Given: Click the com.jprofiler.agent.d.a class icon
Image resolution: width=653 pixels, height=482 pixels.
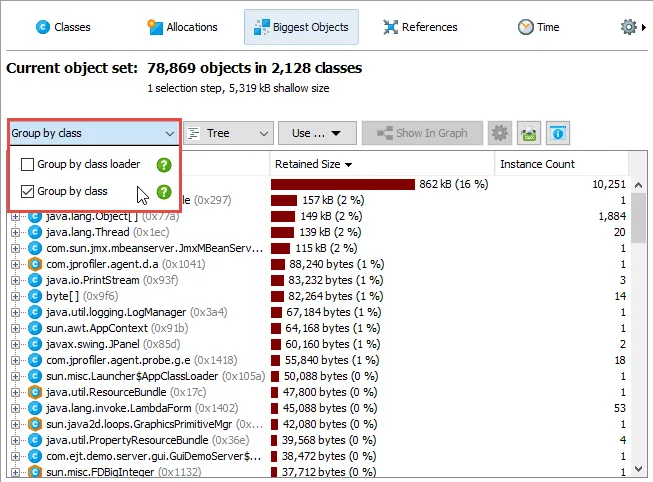Looking at the screenshot, I should tap(35, 265).
